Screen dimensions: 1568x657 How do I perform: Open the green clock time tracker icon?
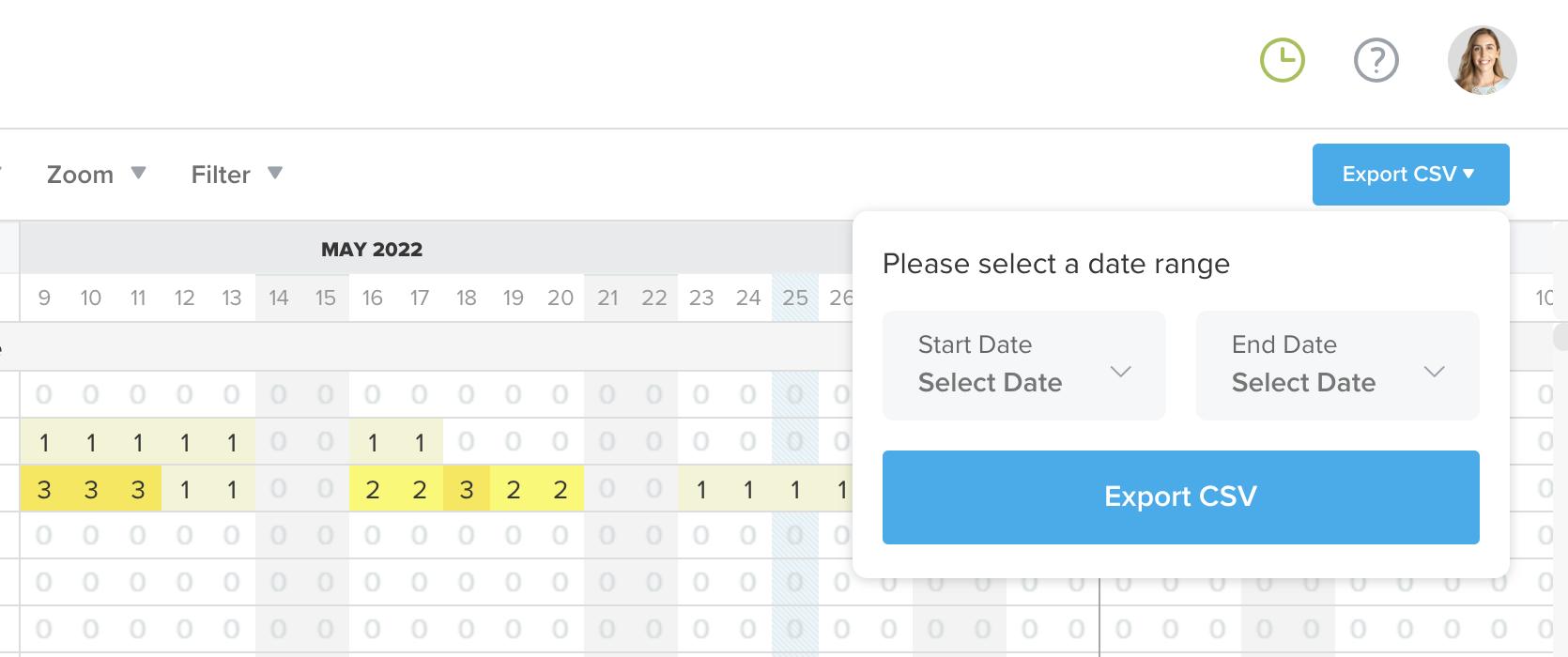click(1282, 61)
